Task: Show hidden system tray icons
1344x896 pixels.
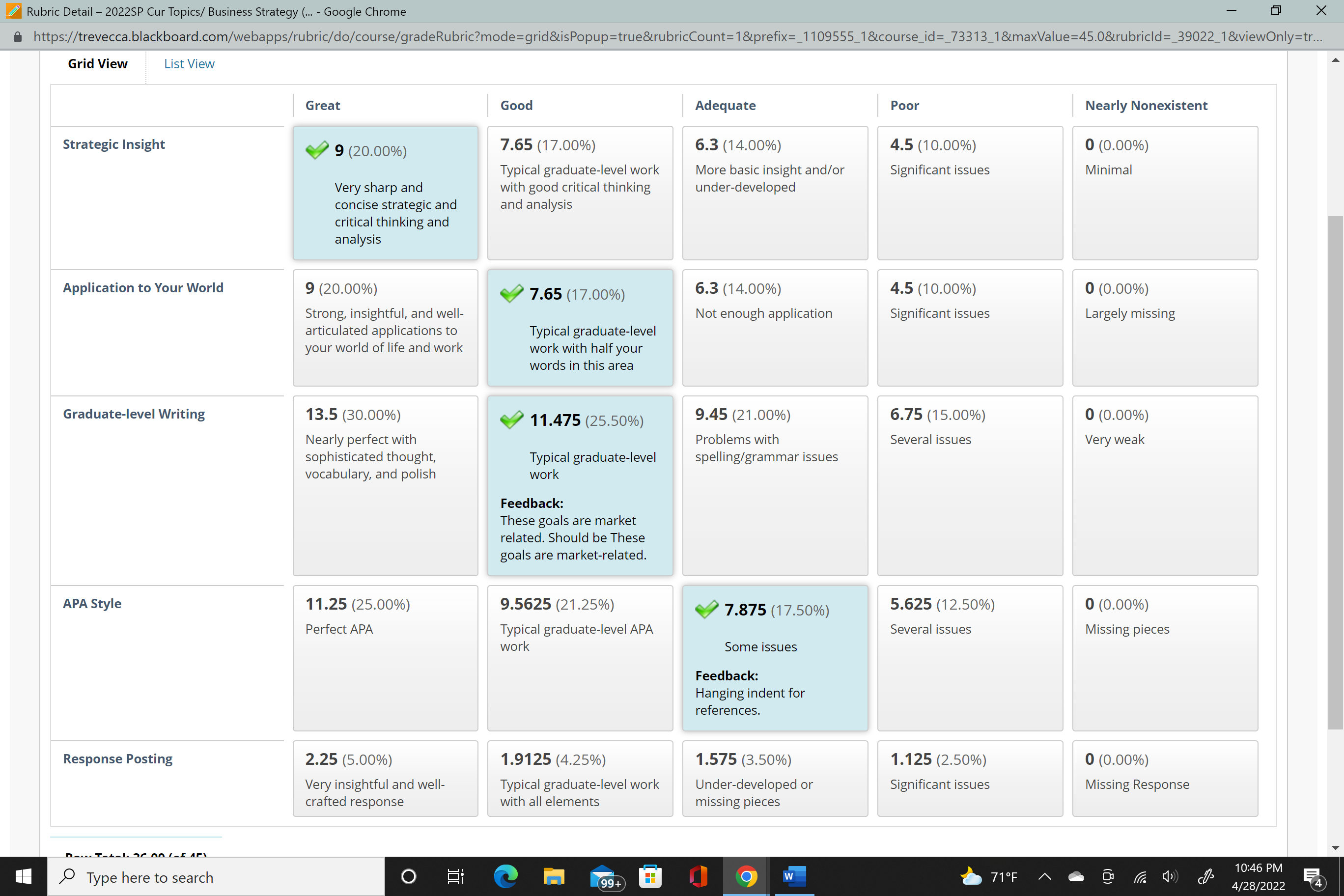Action: tap(1044, 876)
